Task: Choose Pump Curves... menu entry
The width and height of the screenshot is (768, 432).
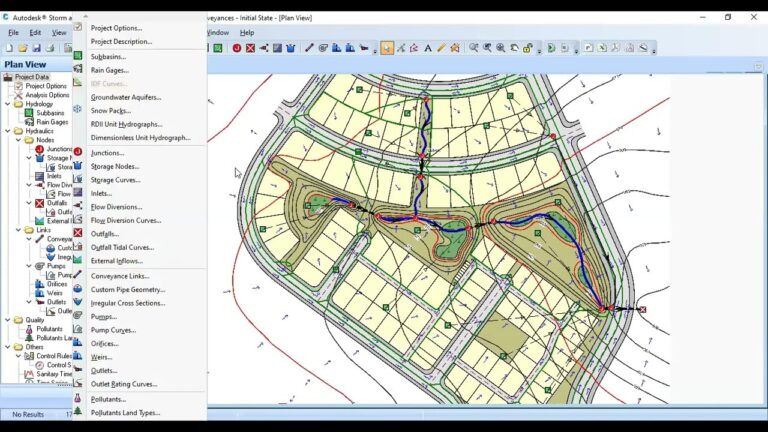Action: tap(113, 331)
